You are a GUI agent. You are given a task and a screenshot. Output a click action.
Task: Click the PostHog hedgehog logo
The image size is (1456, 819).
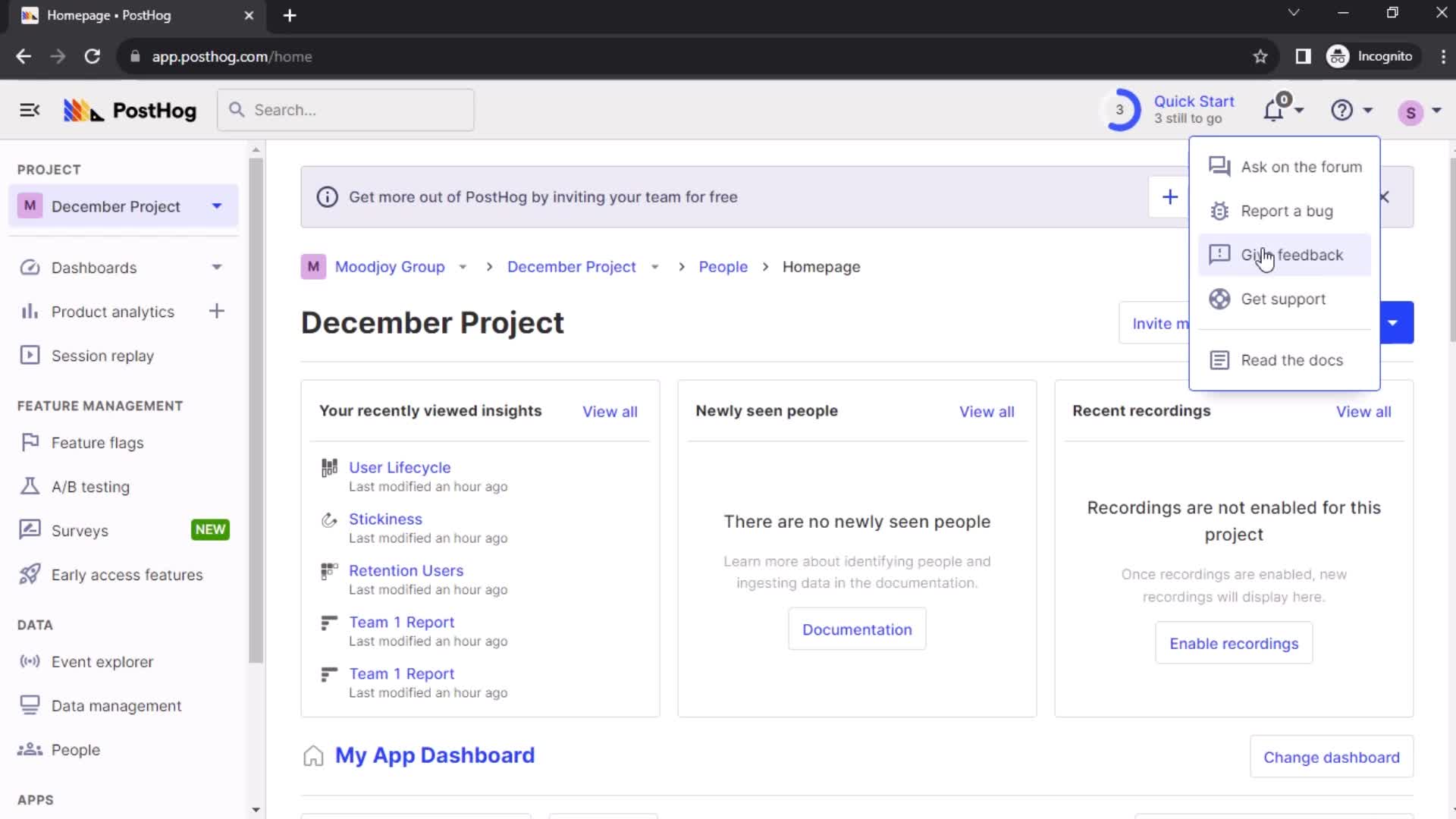pyautogui.click(x=83, y=111)
